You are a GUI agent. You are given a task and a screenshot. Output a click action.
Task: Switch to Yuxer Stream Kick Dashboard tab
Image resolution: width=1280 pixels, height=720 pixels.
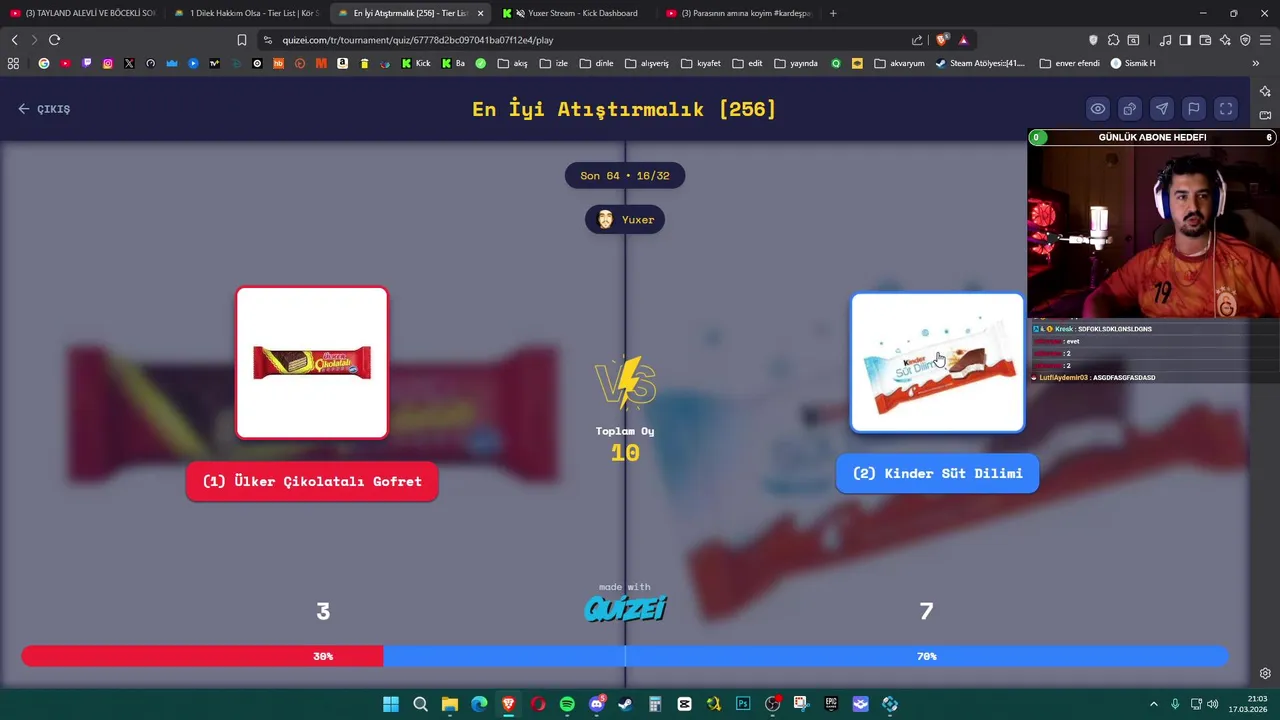click(574, 13)
